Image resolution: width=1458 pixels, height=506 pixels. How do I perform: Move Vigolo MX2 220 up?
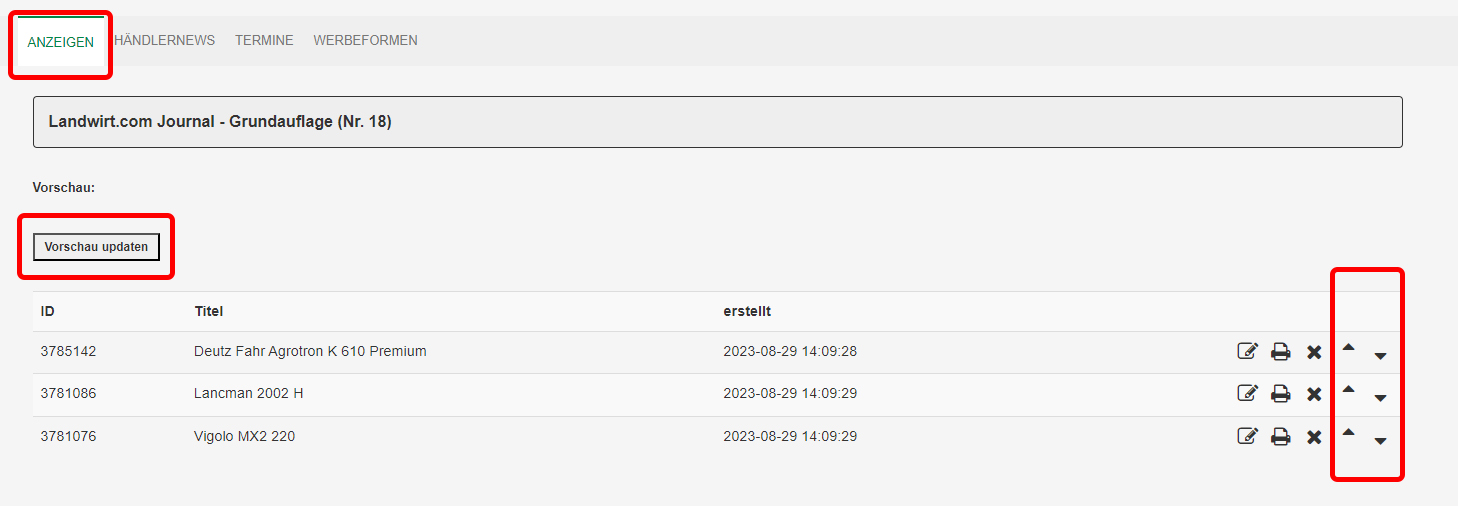click(x=1348, y=432)
